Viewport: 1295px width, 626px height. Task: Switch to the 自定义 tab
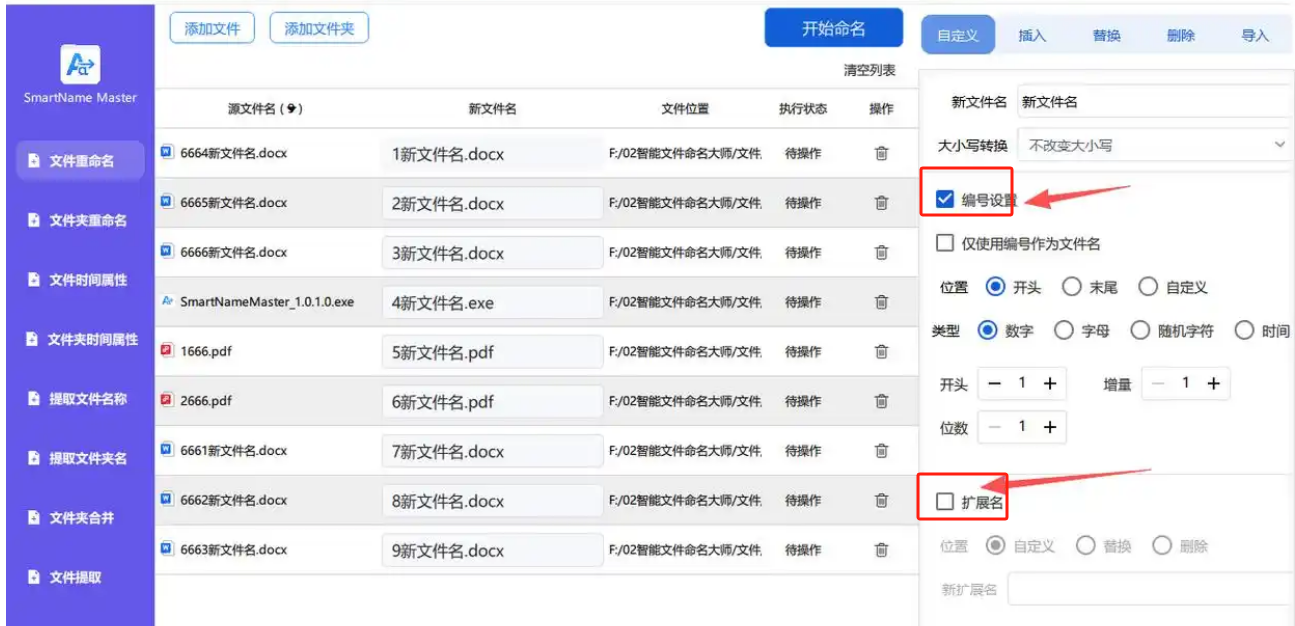957,36
